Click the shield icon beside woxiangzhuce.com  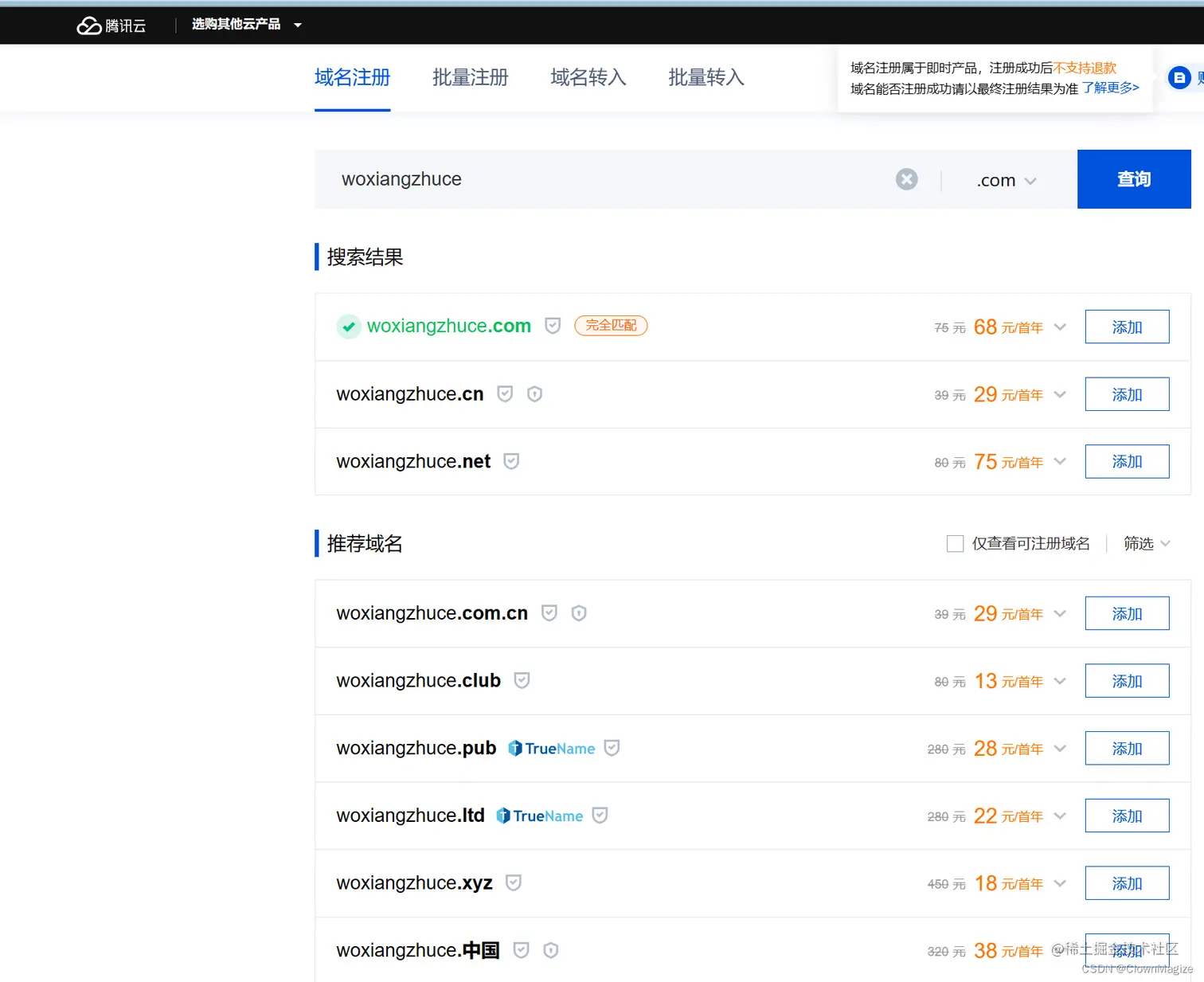point(553,326)
